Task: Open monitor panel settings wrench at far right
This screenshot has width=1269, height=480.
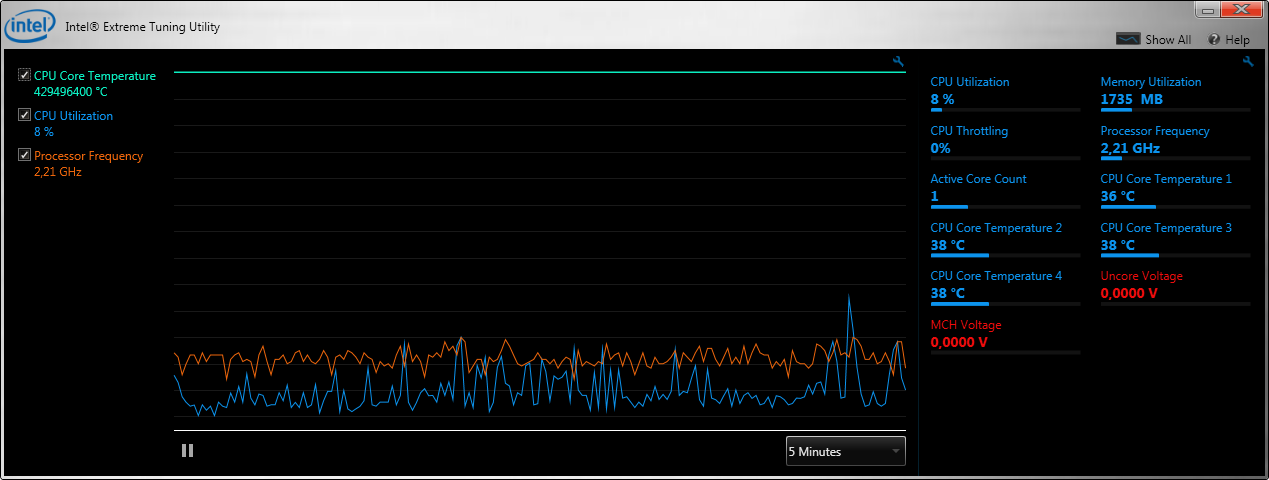Action: (1248, 62)
